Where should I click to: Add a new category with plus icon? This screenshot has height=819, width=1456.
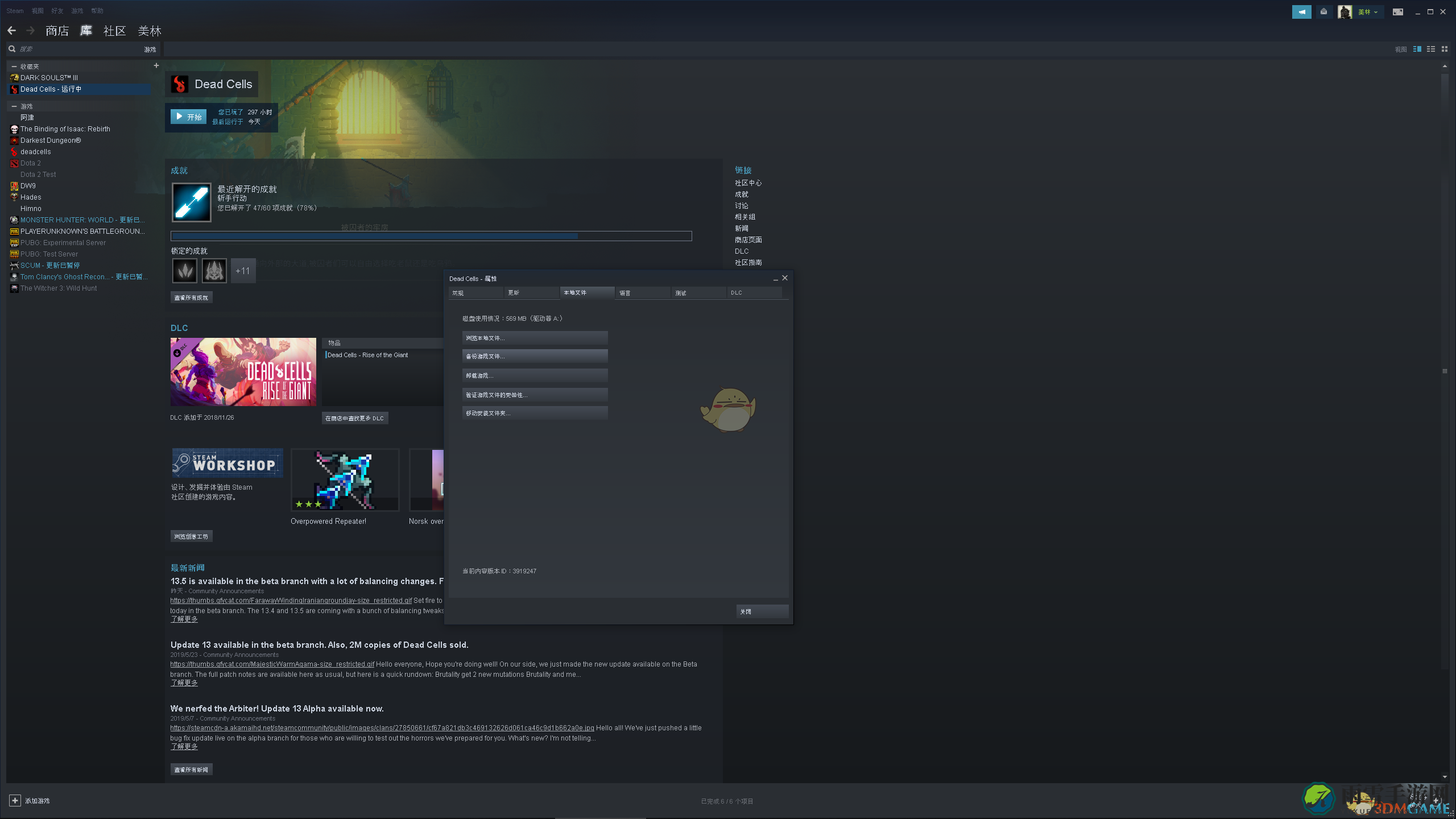[x=156, y=65]
